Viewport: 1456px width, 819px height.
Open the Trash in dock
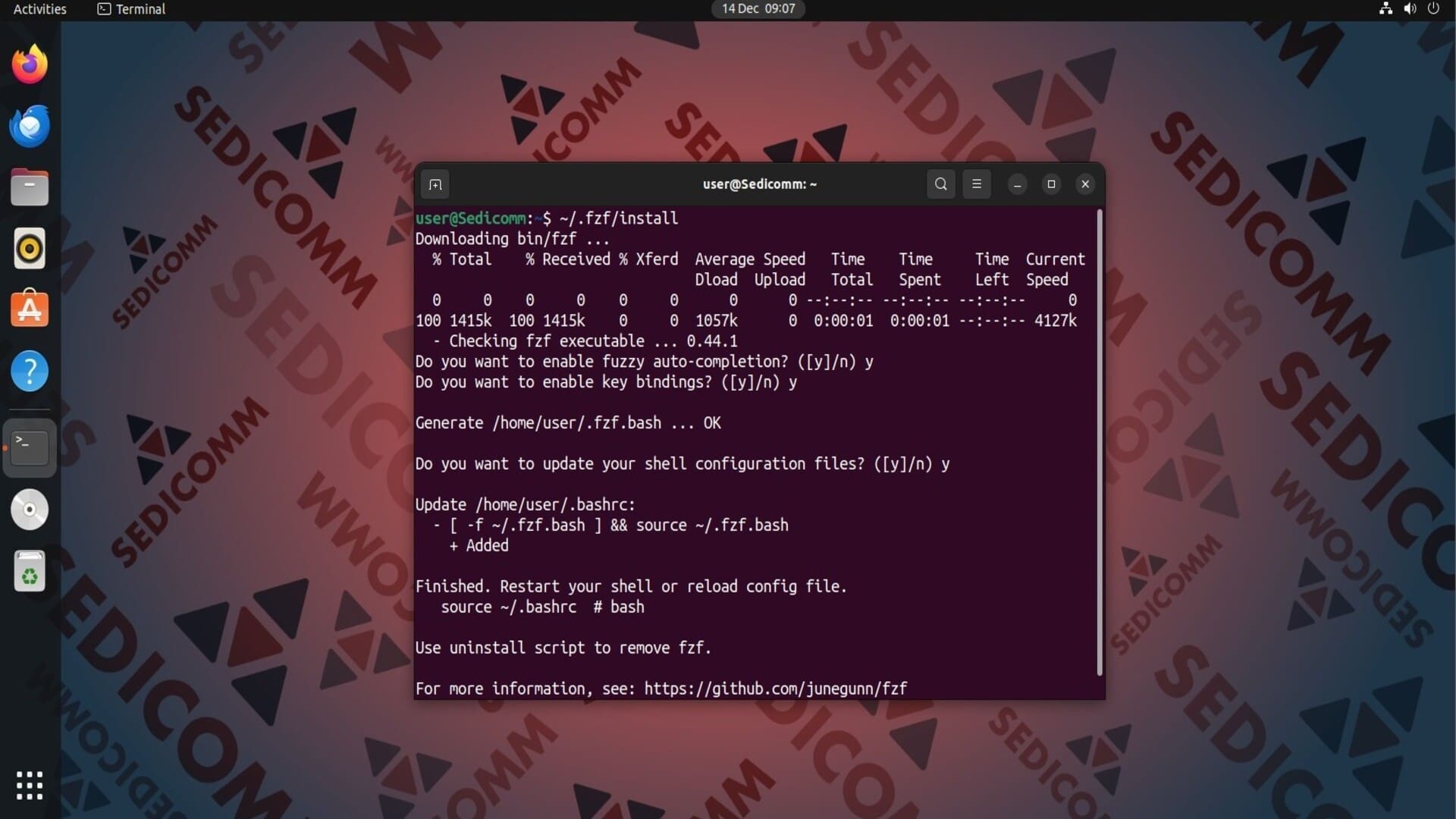30,571
